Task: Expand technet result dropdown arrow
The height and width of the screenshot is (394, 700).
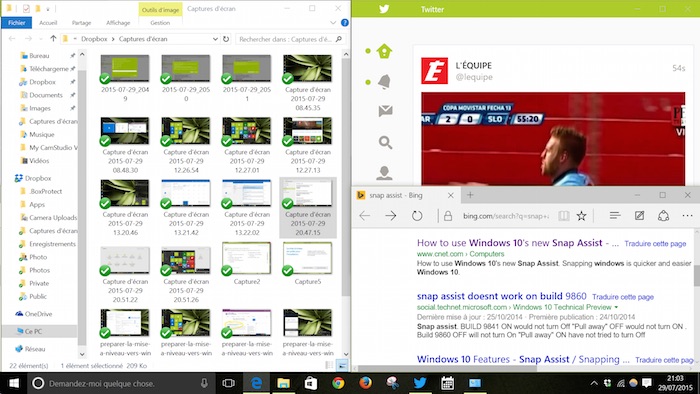Action: [617, 307]
